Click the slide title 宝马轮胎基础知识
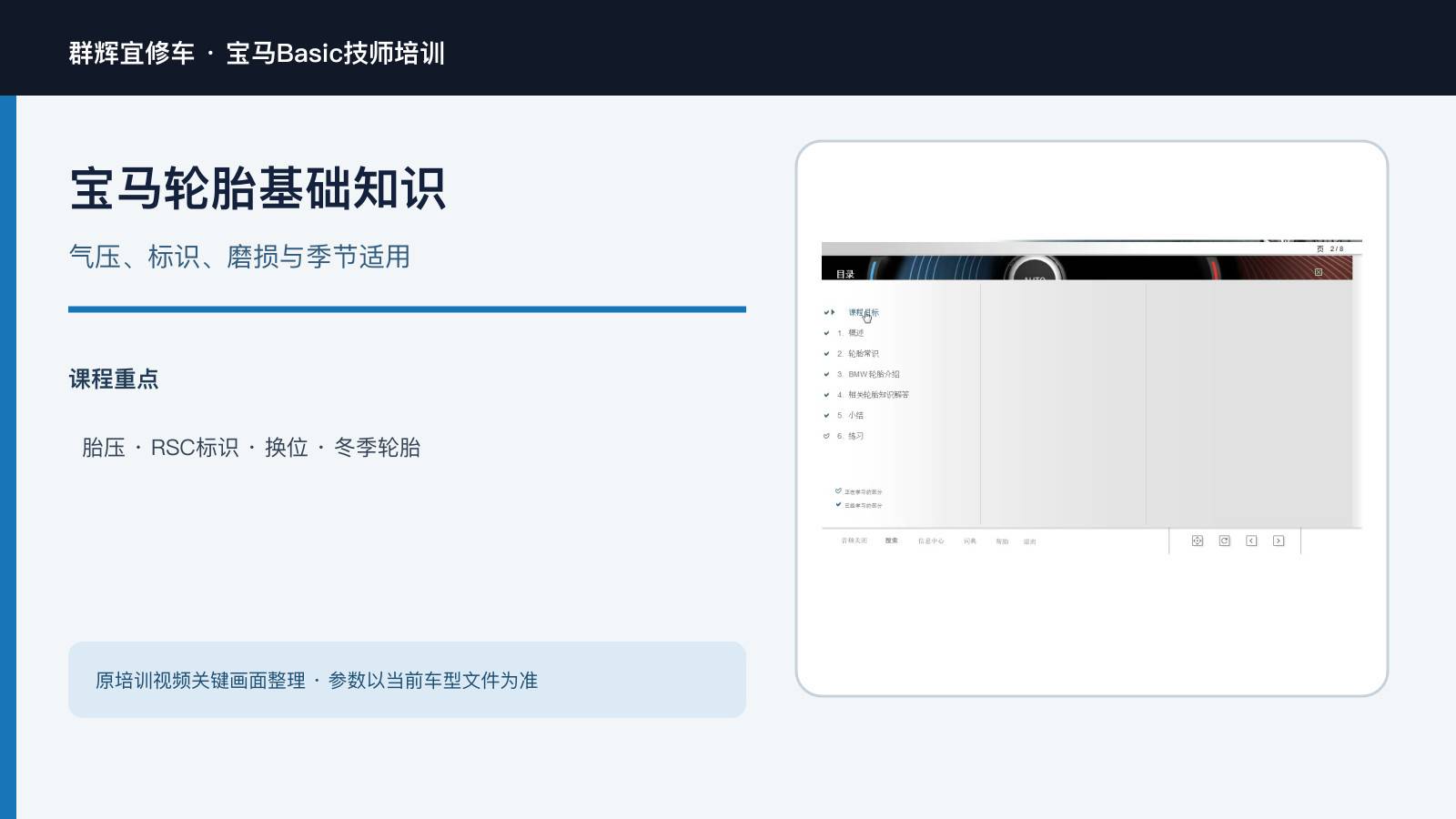Viewport: 1456px width, 819px height. (258, 189)
